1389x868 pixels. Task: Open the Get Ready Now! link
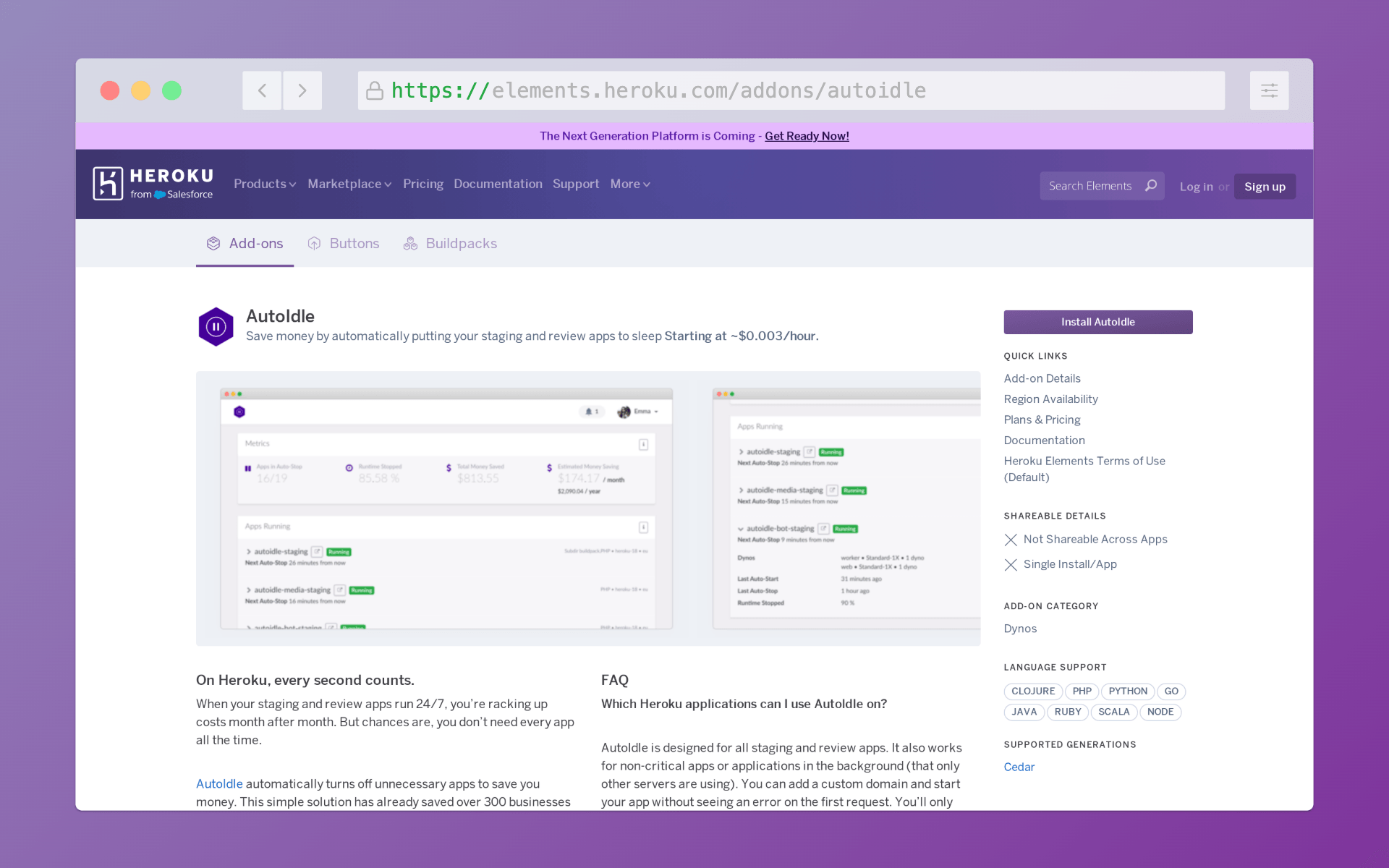point(807,136)
